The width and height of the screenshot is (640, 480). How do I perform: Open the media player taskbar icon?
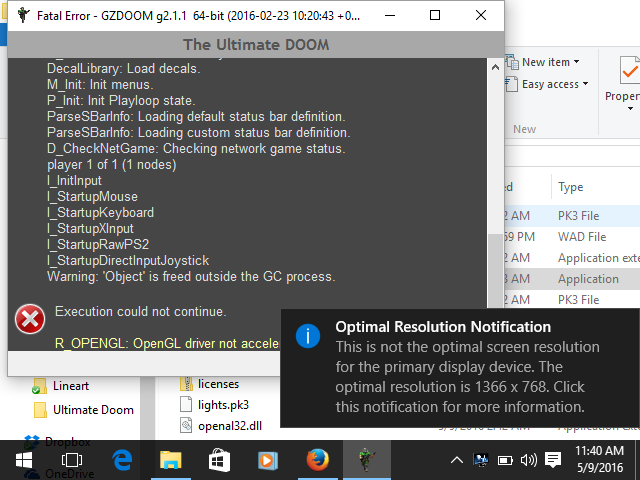[x=268, y=460]
